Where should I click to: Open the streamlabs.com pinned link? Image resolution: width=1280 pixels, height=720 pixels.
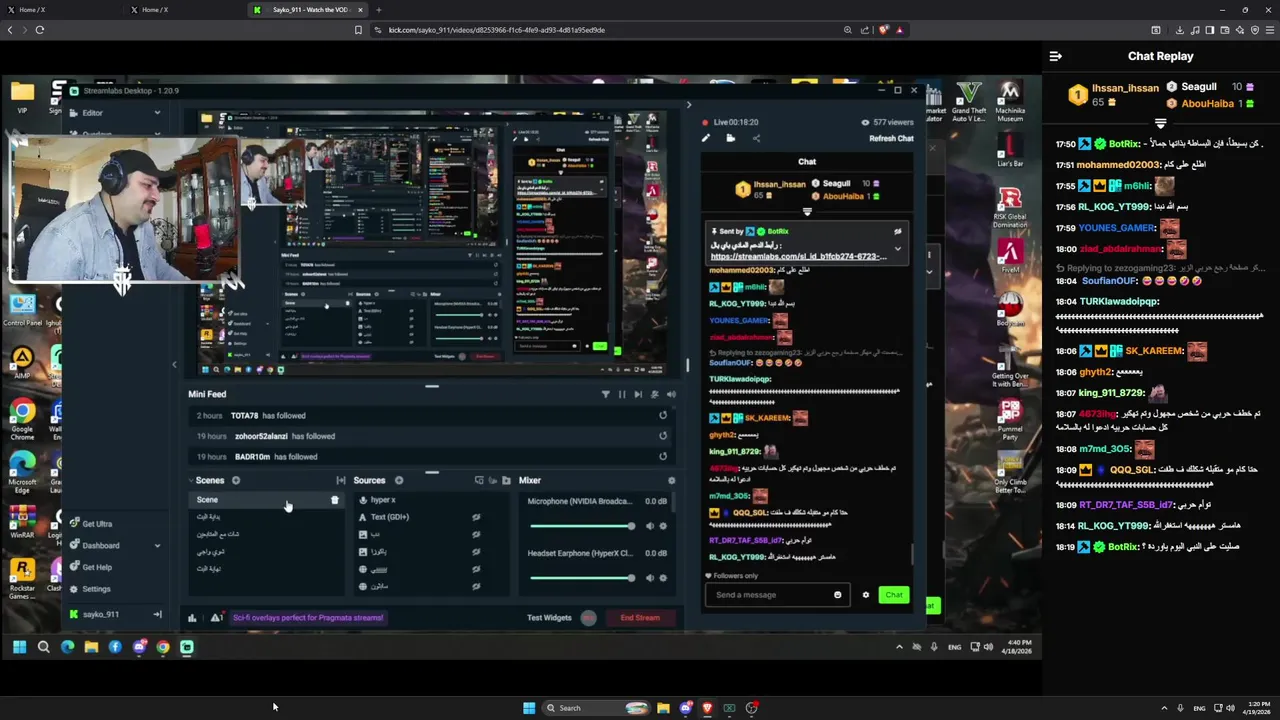[x=798, y=257]
